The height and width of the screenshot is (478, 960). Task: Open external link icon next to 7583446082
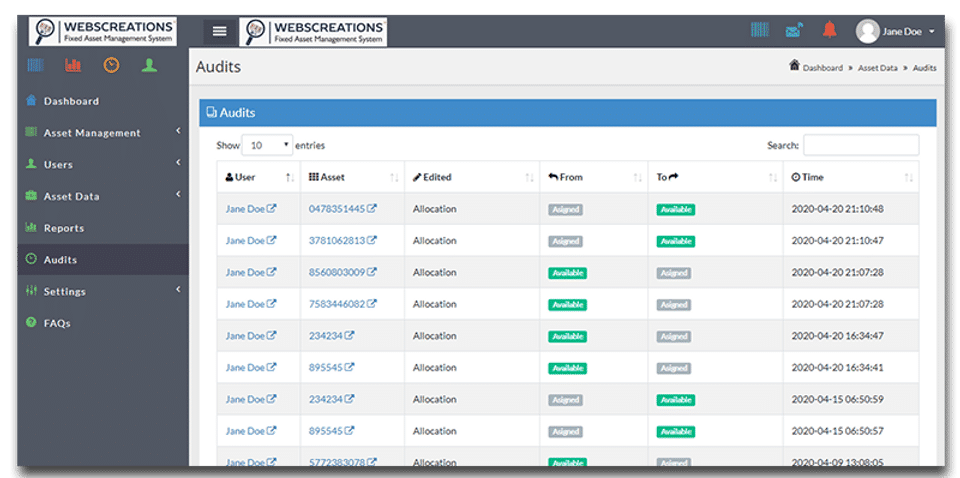(372, 304)
